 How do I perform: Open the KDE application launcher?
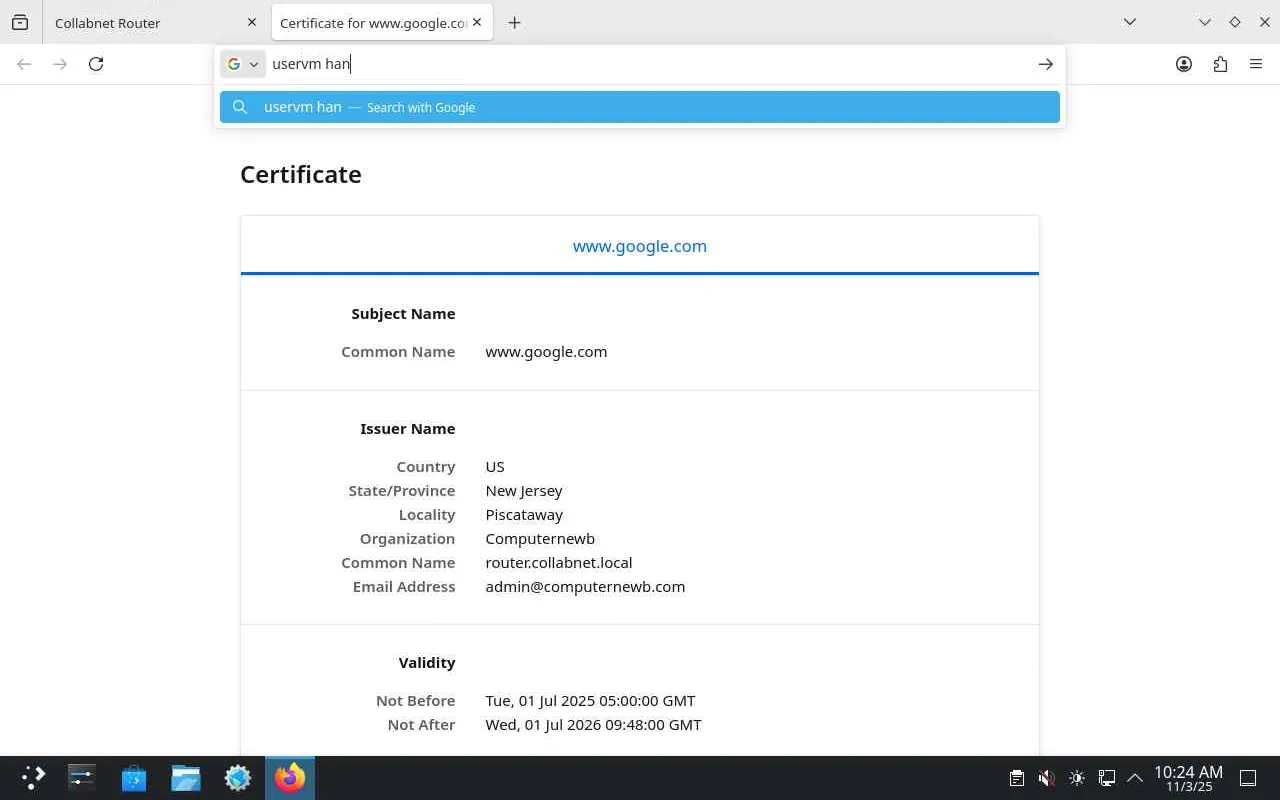[33, 778]
